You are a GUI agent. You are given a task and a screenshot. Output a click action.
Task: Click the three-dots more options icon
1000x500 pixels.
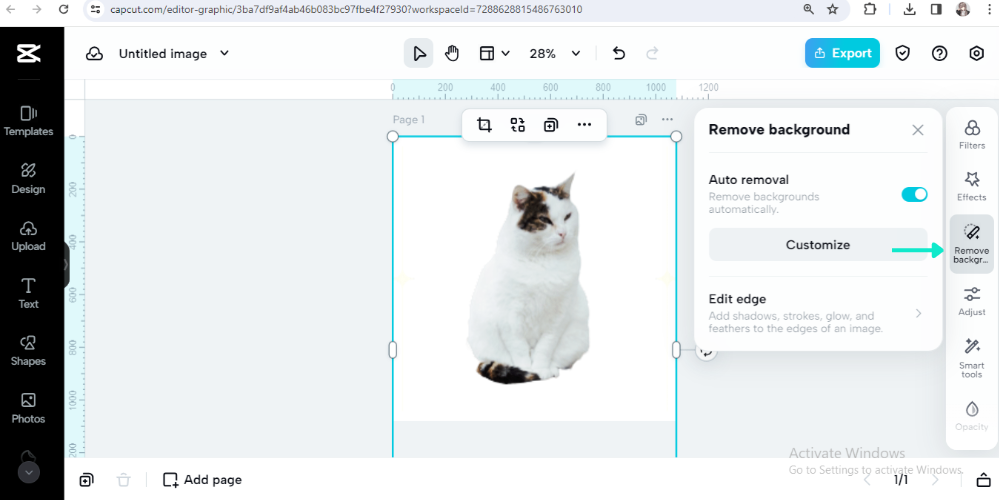(584, 125)
